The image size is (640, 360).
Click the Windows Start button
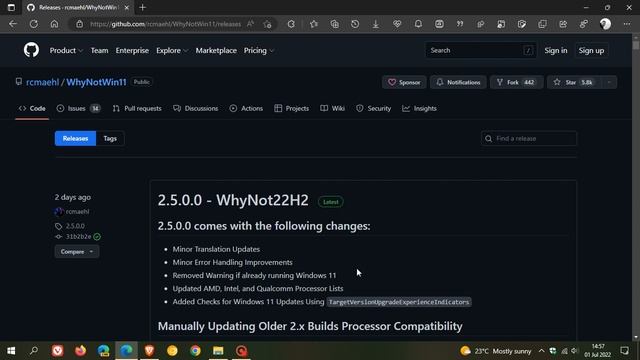11,351
